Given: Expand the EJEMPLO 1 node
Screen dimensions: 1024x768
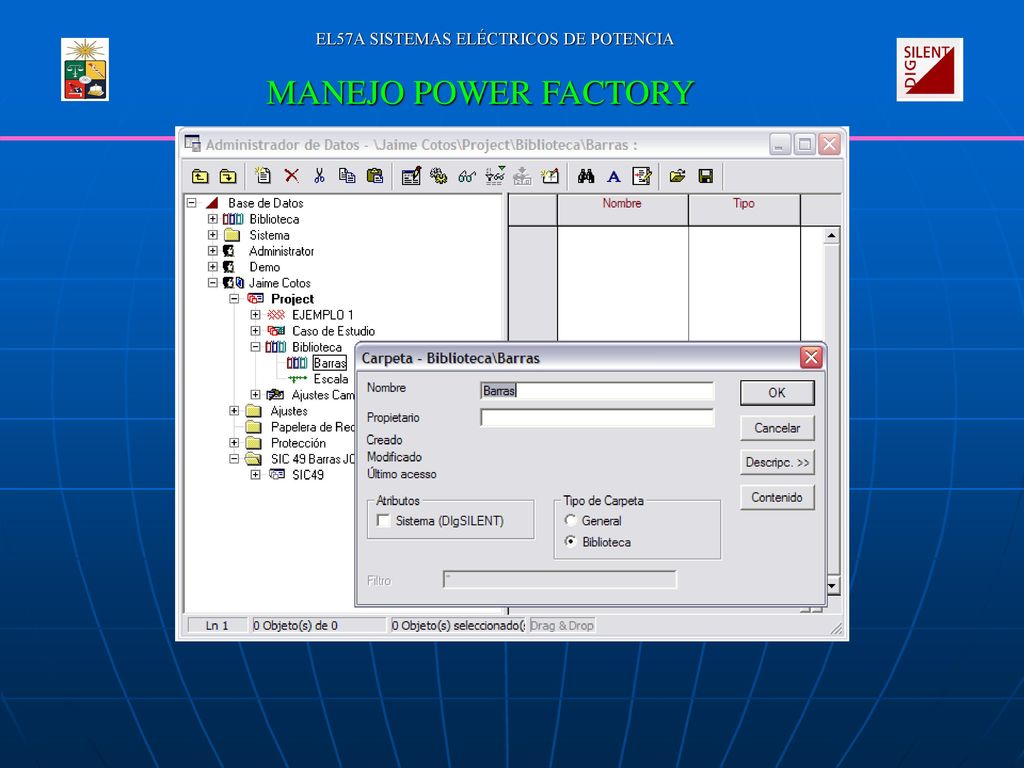Looking at the screenshot, I should coord(255,315).
